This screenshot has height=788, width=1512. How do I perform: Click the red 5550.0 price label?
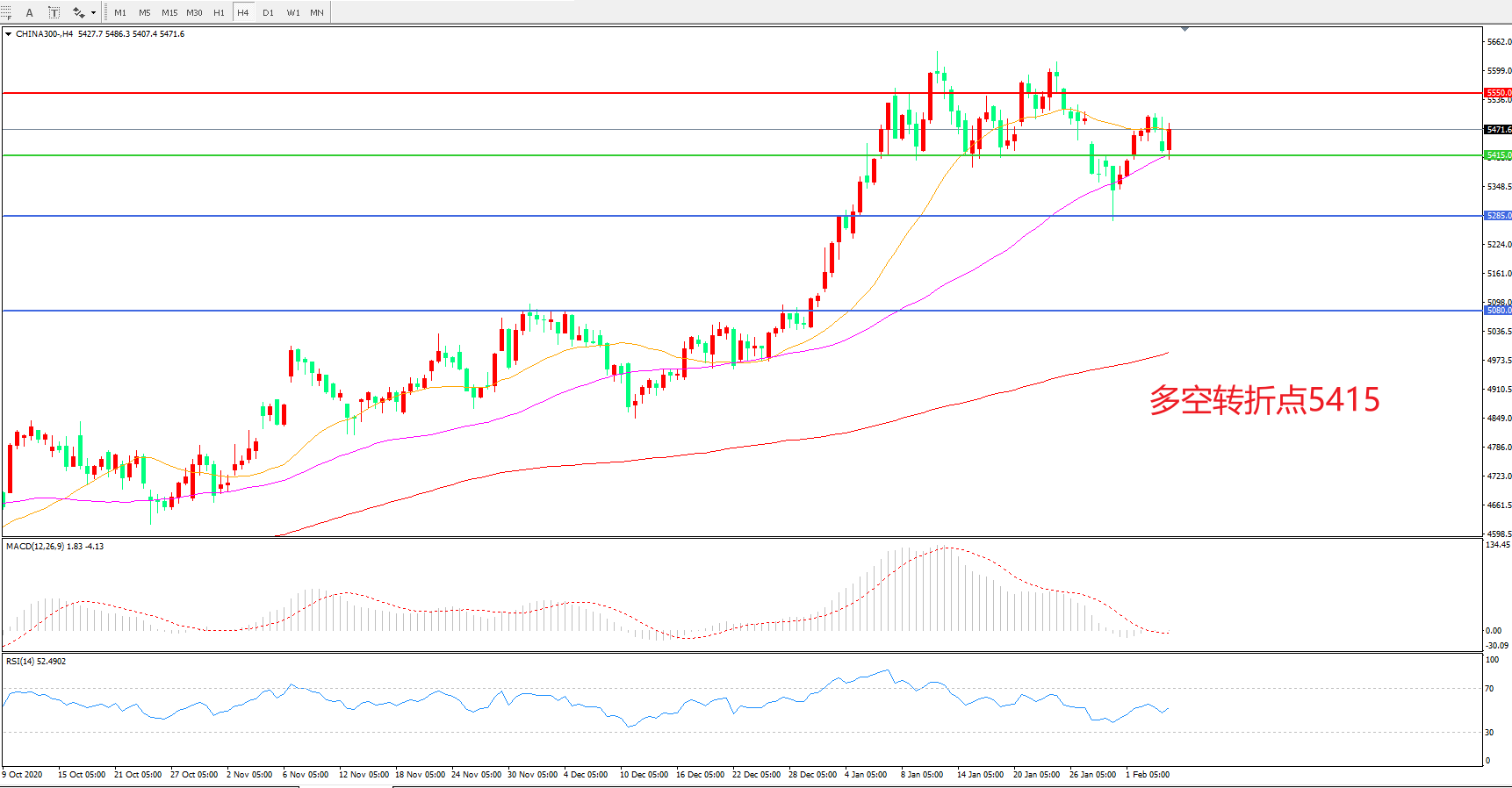1497,92
